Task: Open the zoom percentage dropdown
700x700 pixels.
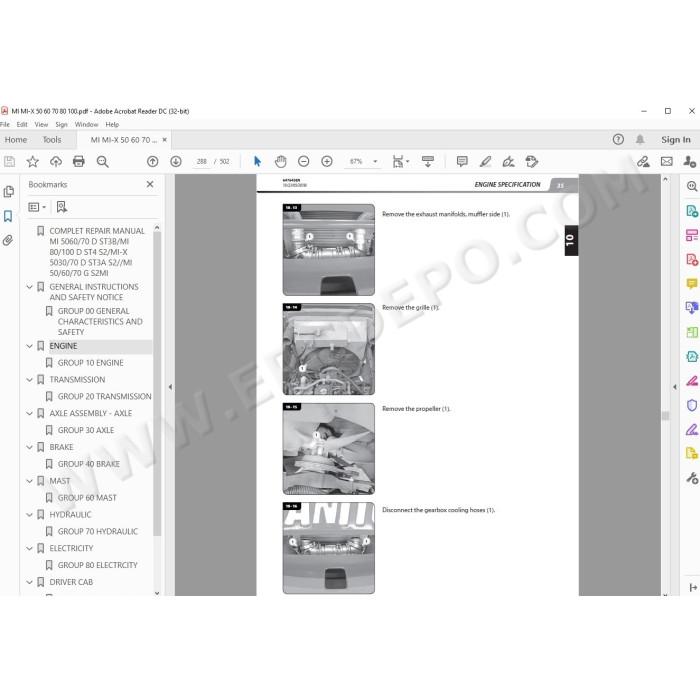Action: tap(375, 162)
